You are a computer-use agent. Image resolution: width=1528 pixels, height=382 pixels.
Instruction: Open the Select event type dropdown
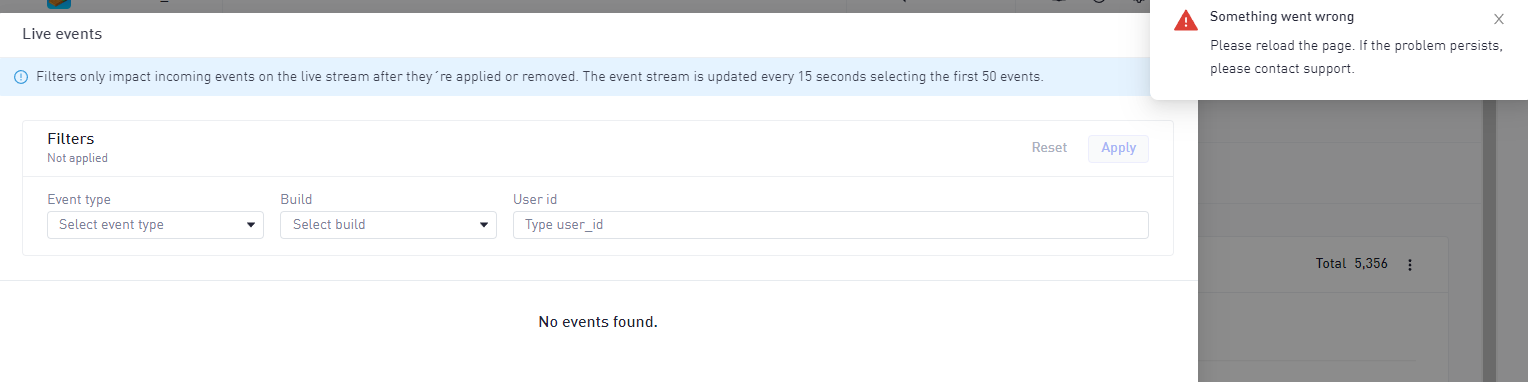click(155, 225)
